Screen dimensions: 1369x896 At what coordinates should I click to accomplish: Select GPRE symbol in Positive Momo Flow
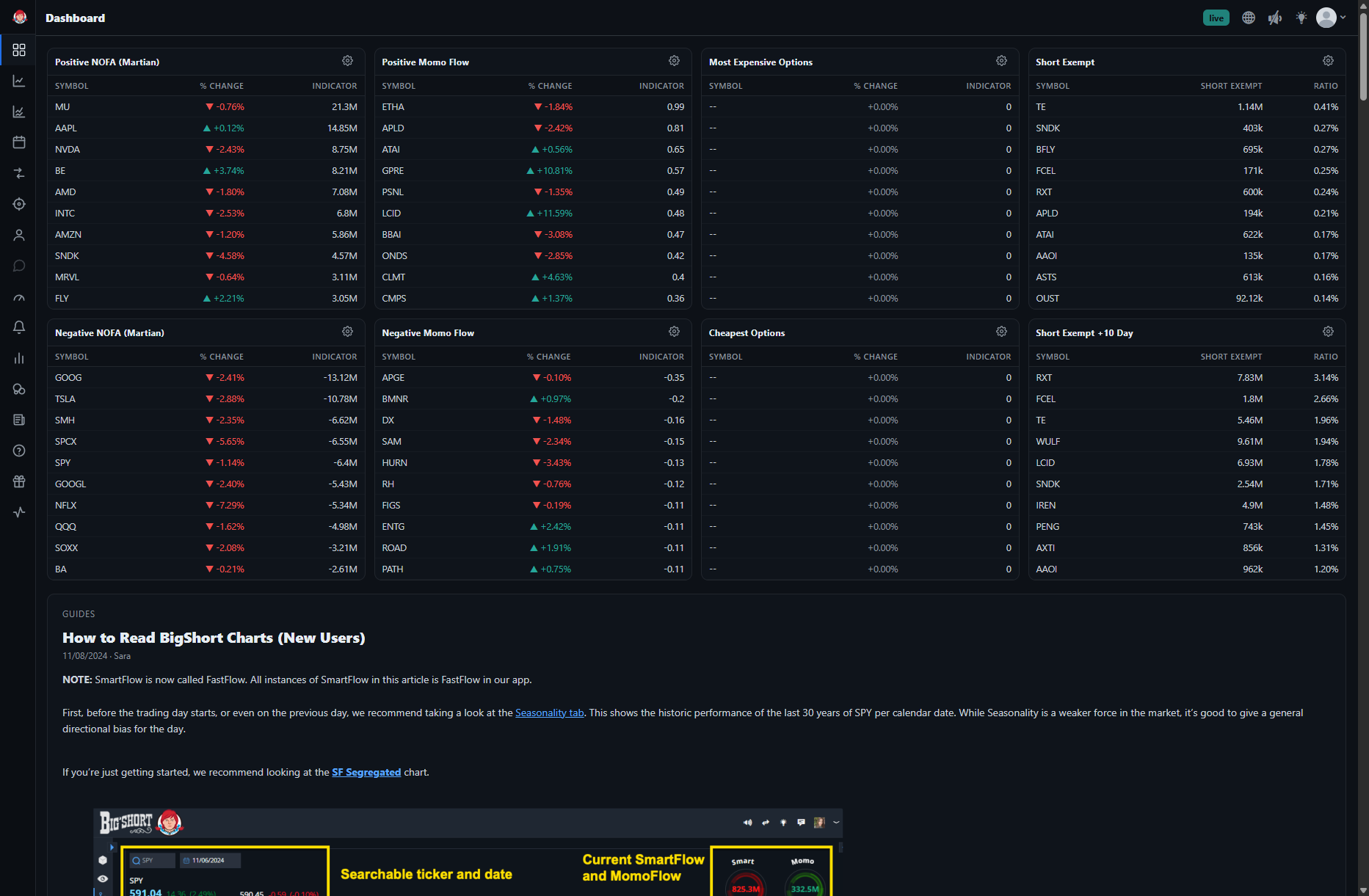pyautogui.click(x=393, y=170)
